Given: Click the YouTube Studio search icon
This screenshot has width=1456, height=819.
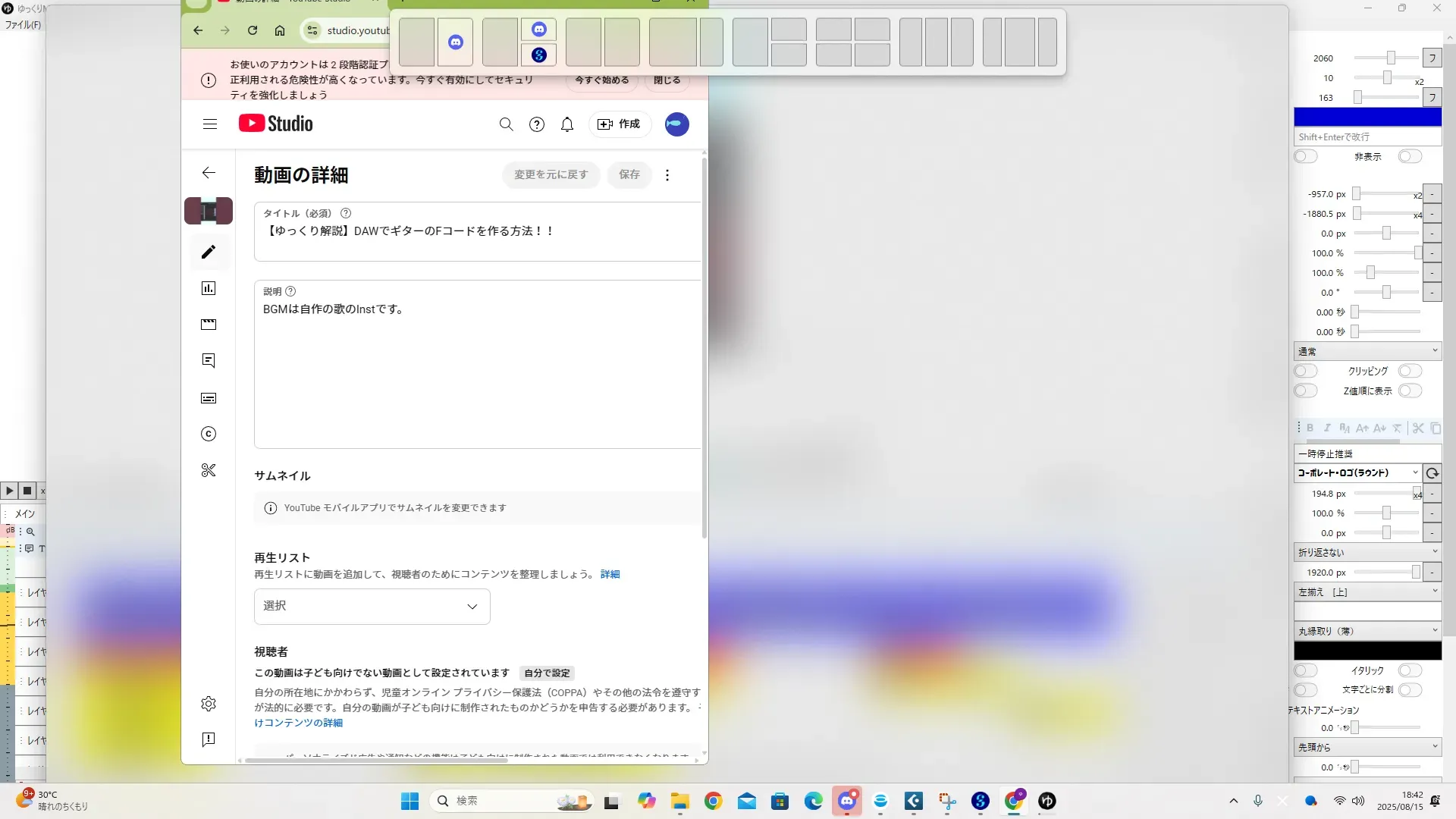Looking at the screenshot, I should point(506,124).
